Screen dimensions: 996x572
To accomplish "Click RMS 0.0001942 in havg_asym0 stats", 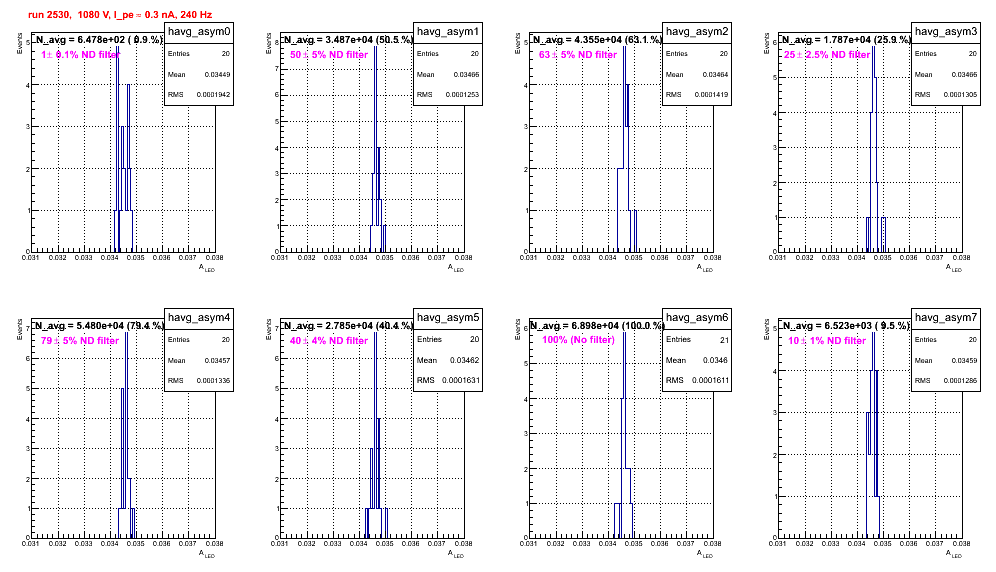I will [199, 95].
